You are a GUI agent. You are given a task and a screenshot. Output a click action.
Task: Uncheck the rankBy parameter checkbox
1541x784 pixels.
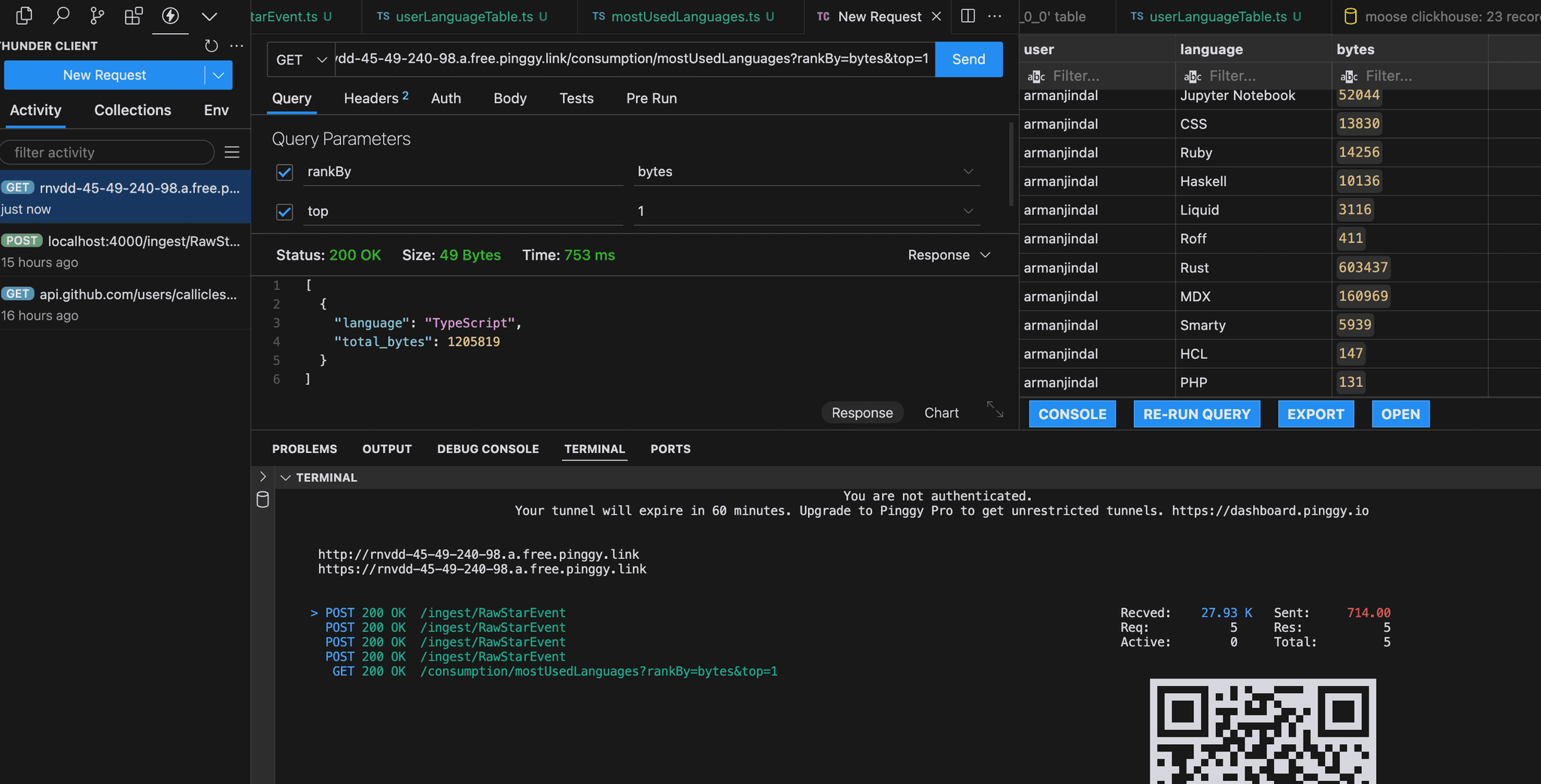pos(284,172)
